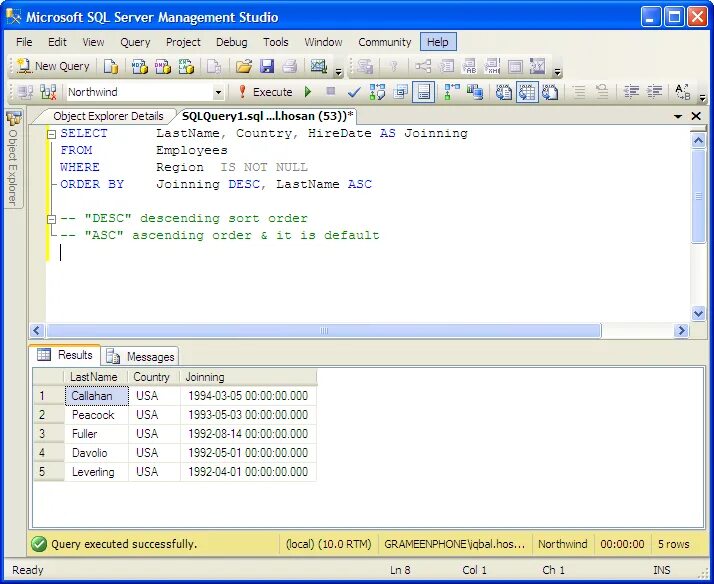Screen dimensions: 714x584
Task: Click Uncomment Selected Lines icon
Action: 602,92
